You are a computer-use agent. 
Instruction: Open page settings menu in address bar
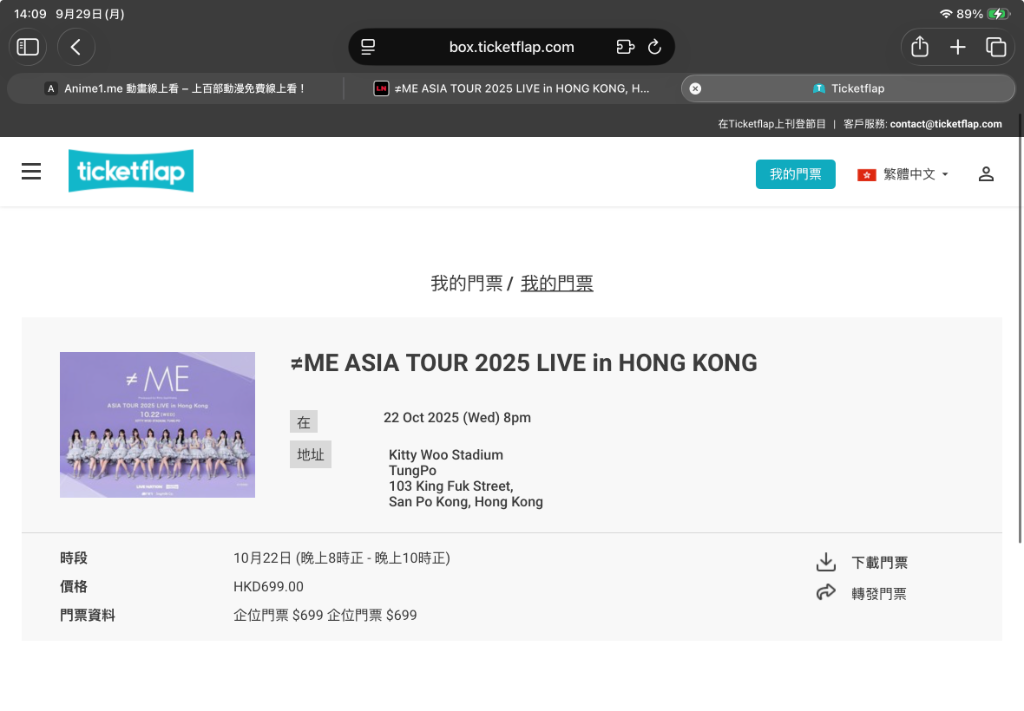368,47
